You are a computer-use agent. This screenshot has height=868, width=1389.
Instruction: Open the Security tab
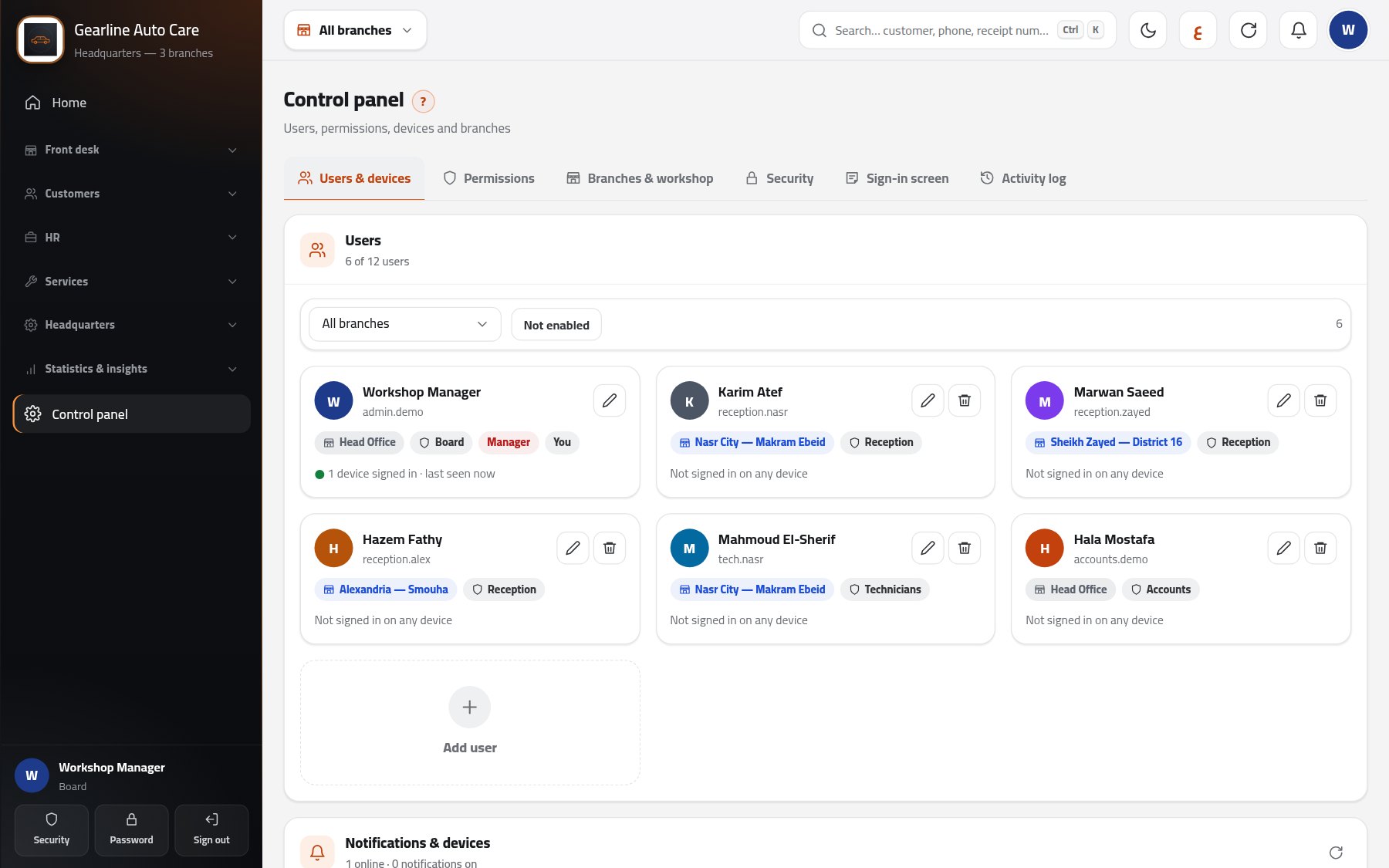tap(779, 178)
